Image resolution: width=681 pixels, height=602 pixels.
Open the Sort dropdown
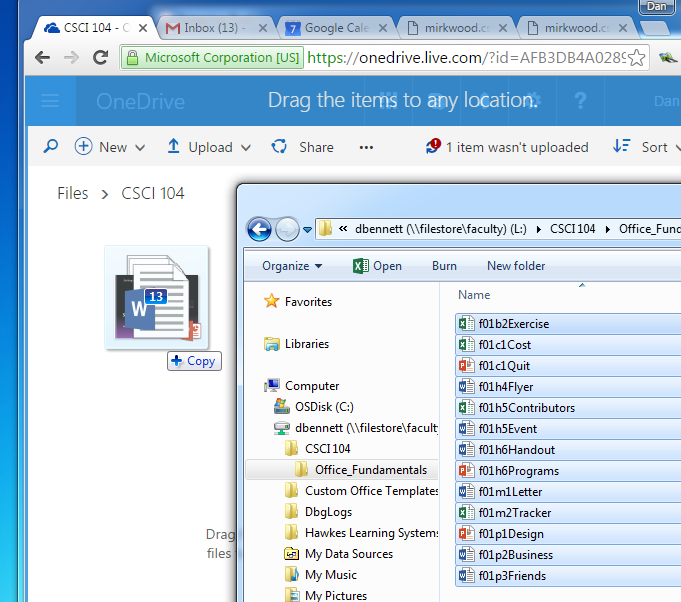tap(646, 147)
